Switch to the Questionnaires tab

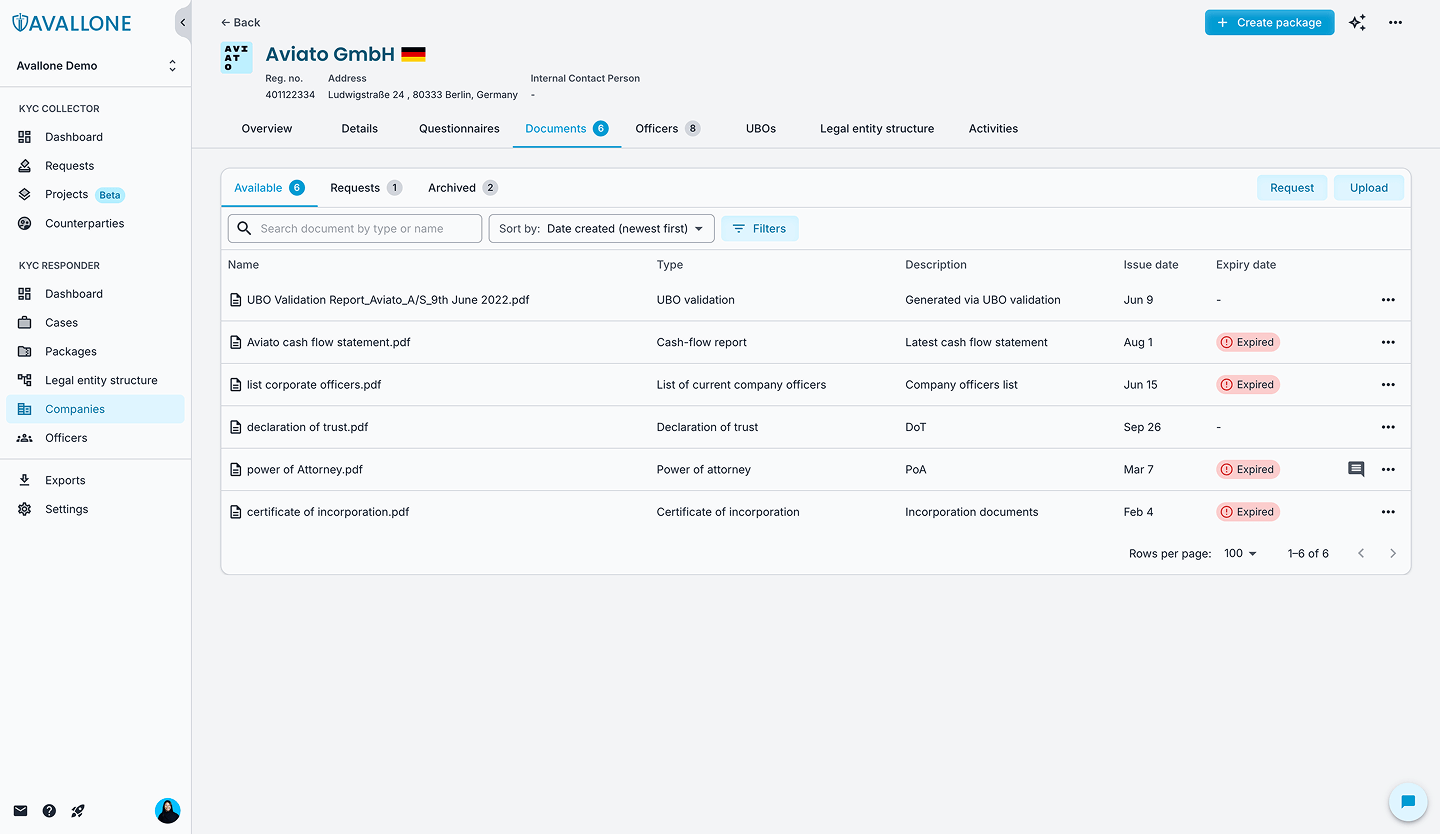click(x=459, y=129)
